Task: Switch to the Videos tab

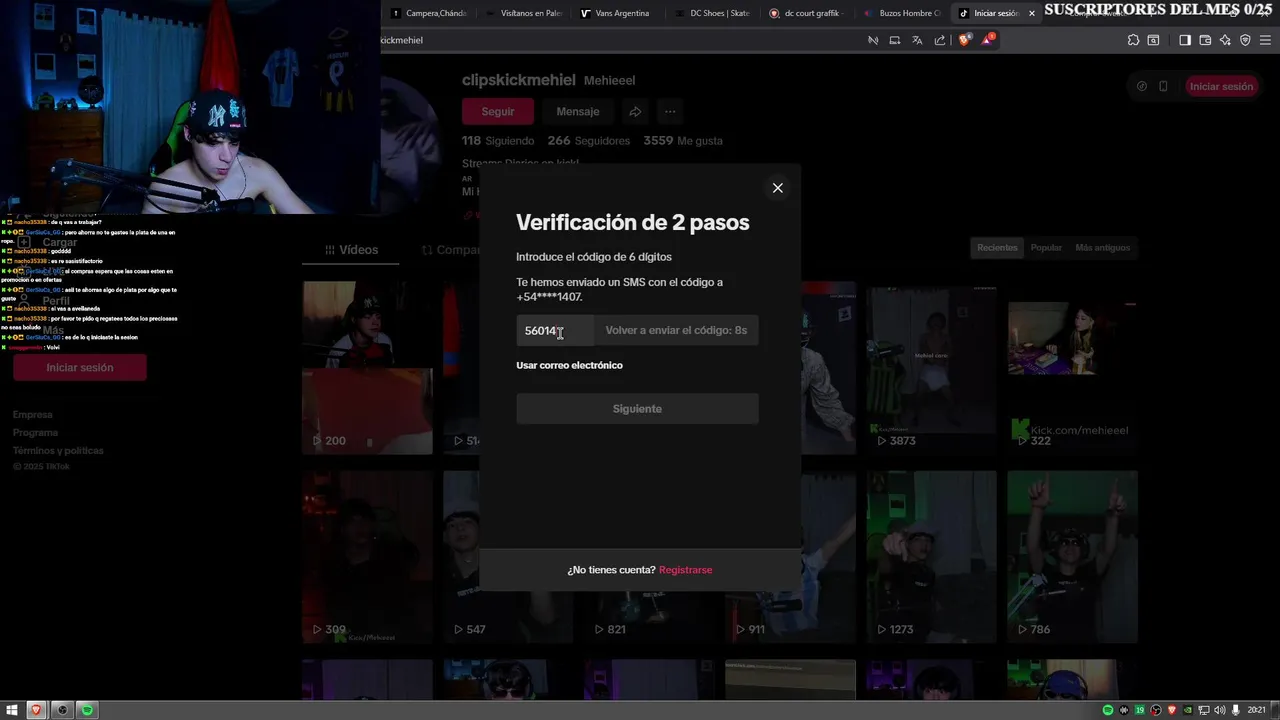Action: 351,250
